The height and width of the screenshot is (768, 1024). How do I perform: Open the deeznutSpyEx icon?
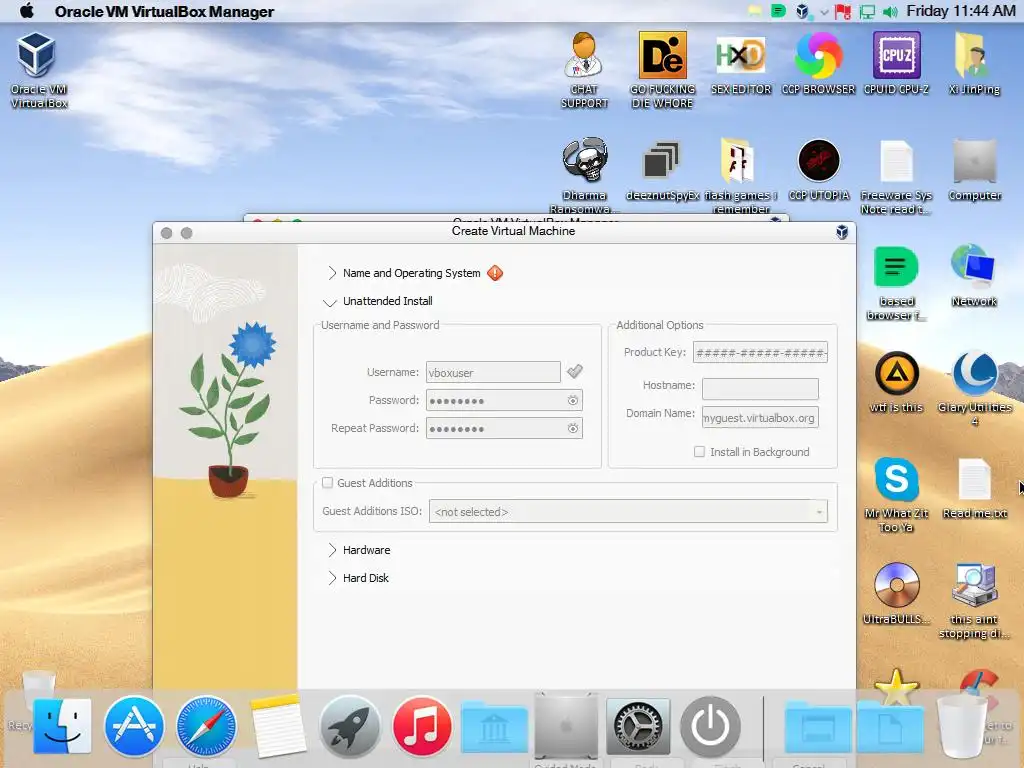[662, 168]
